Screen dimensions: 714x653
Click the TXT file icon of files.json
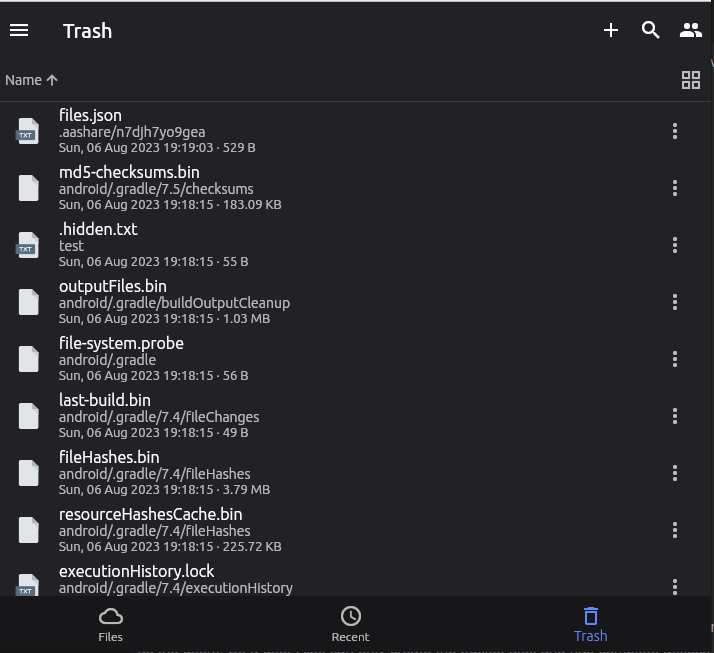(28, 131)
